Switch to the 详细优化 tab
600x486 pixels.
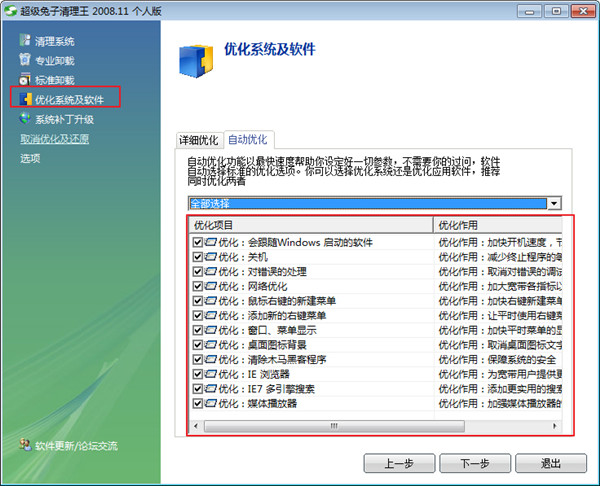pos(198,140)
